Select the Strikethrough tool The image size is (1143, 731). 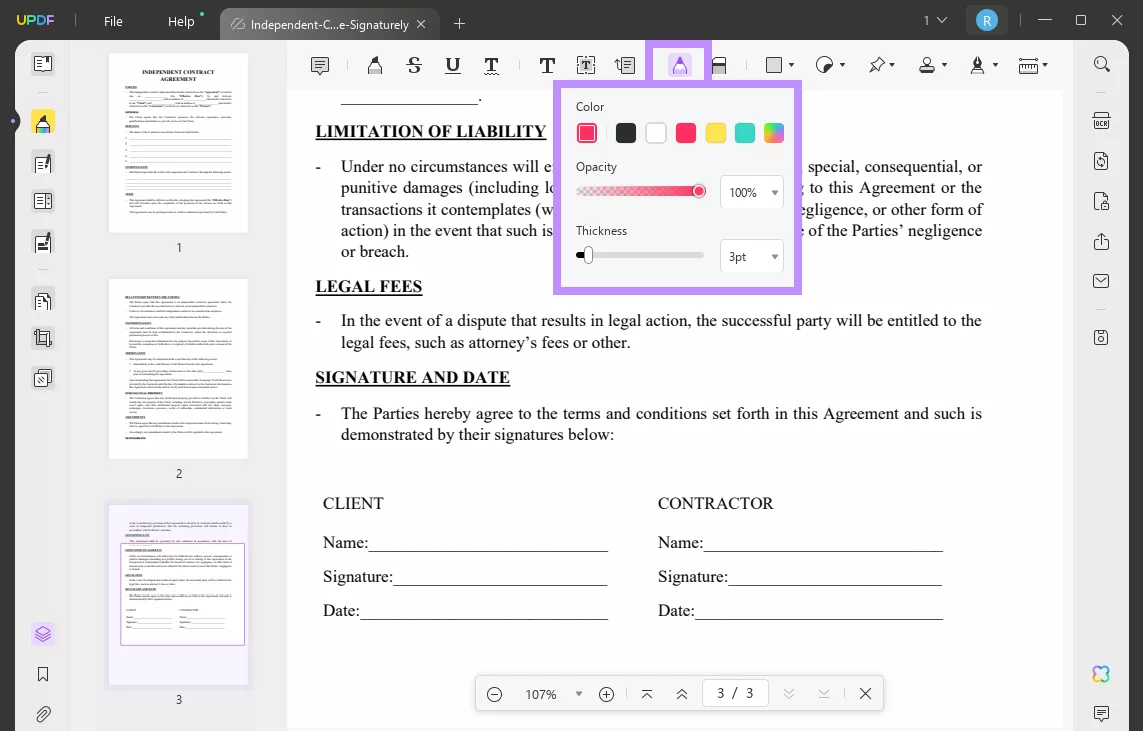coord(414,66)
